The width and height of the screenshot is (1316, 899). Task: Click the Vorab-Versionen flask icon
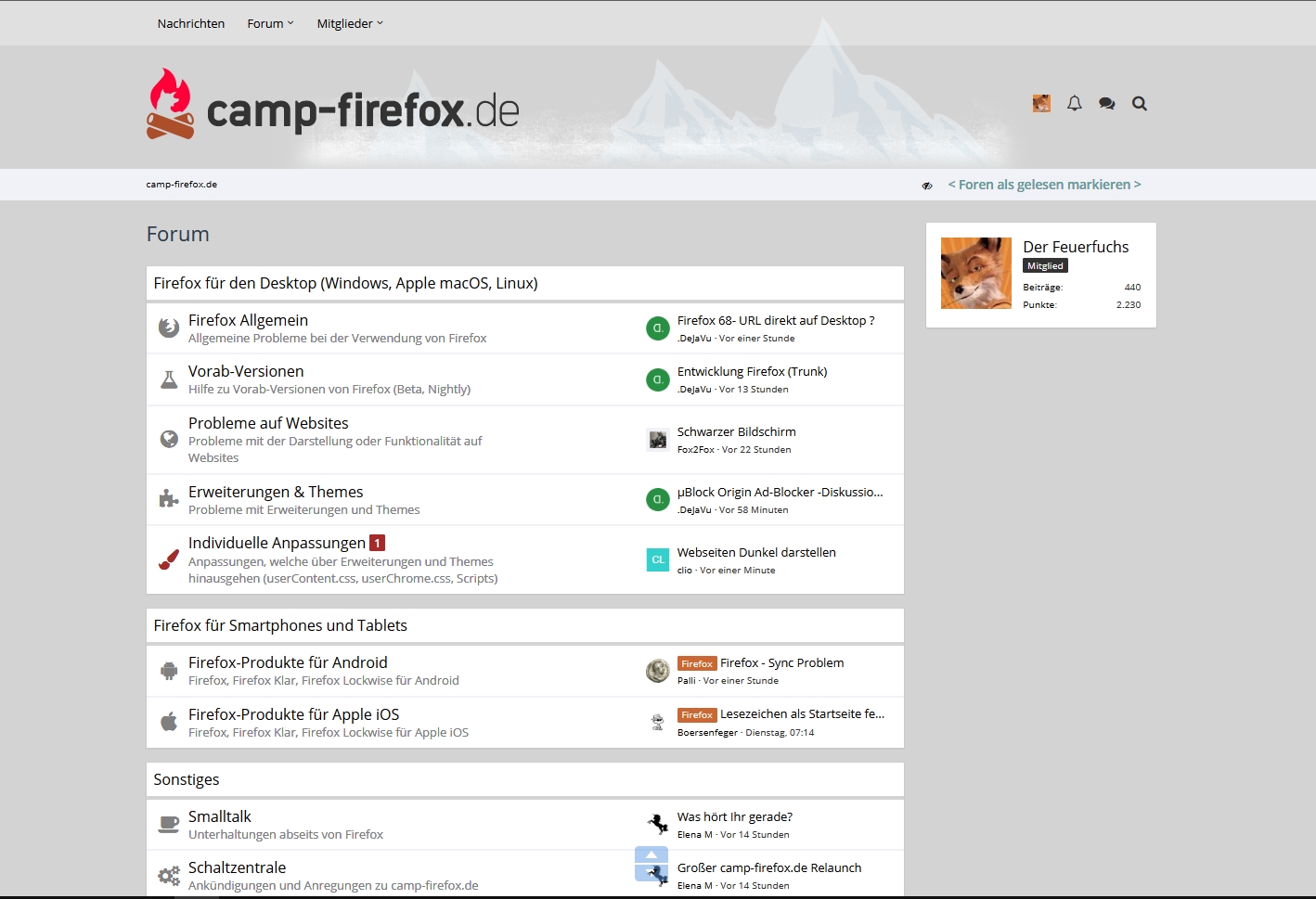click(x=168, y=379)
